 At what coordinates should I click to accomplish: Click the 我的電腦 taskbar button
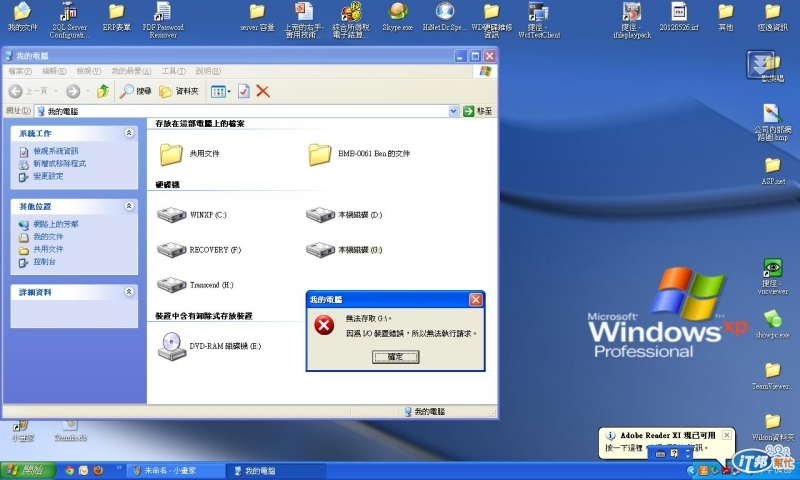coord(277,470)
